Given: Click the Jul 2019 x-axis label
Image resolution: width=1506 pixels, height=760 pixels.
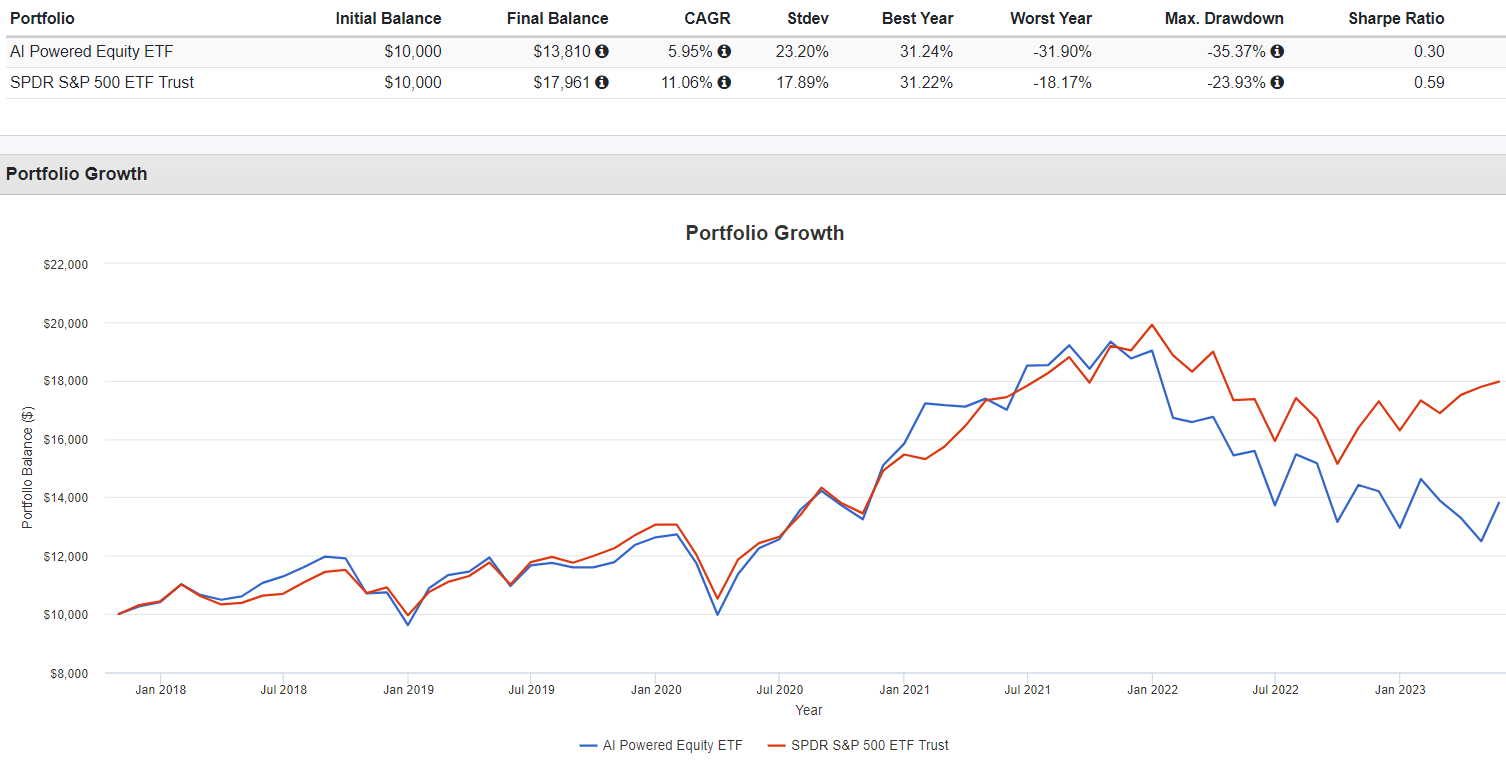Looking at the screenshot, I should click(531, 690).
